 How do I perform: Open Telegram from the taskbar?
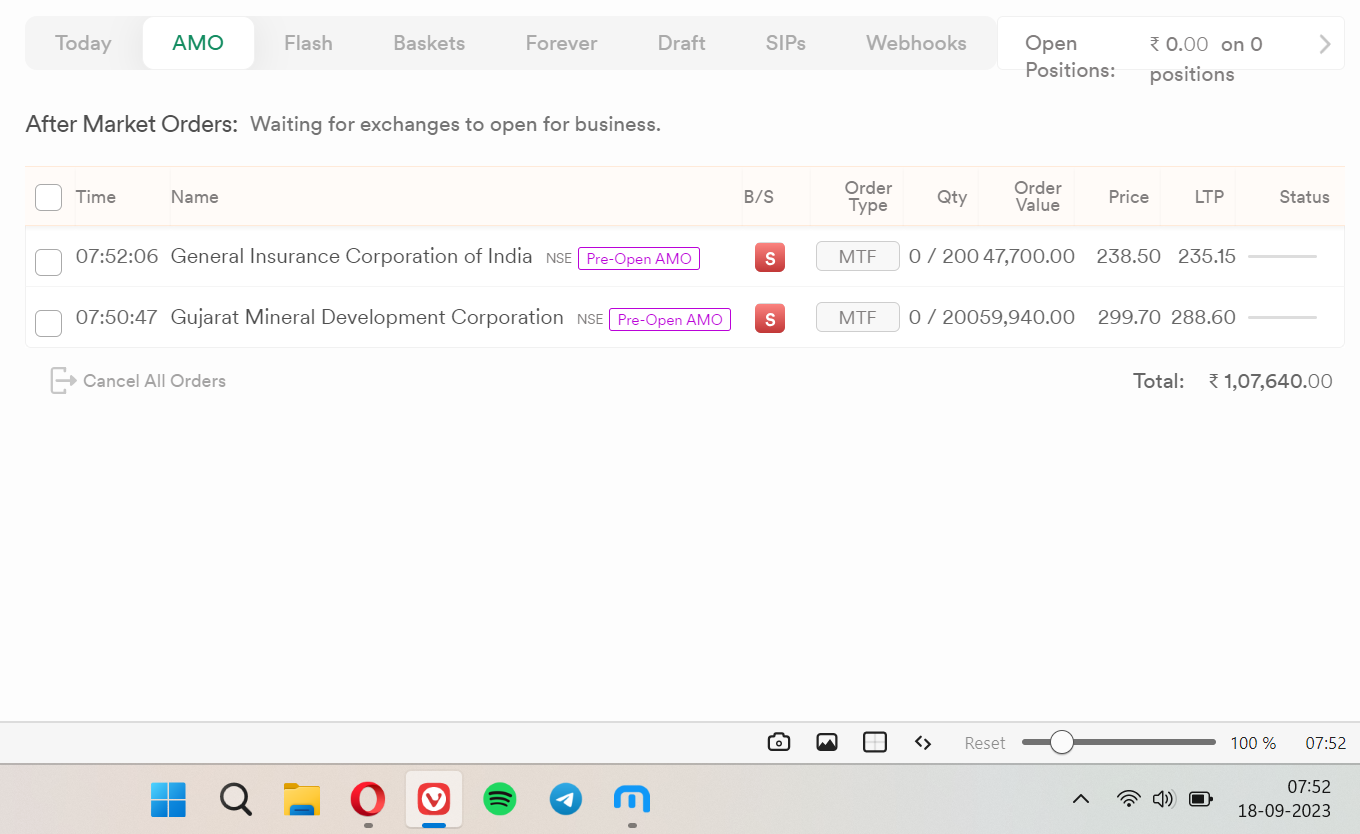click(x=566, y=799)
